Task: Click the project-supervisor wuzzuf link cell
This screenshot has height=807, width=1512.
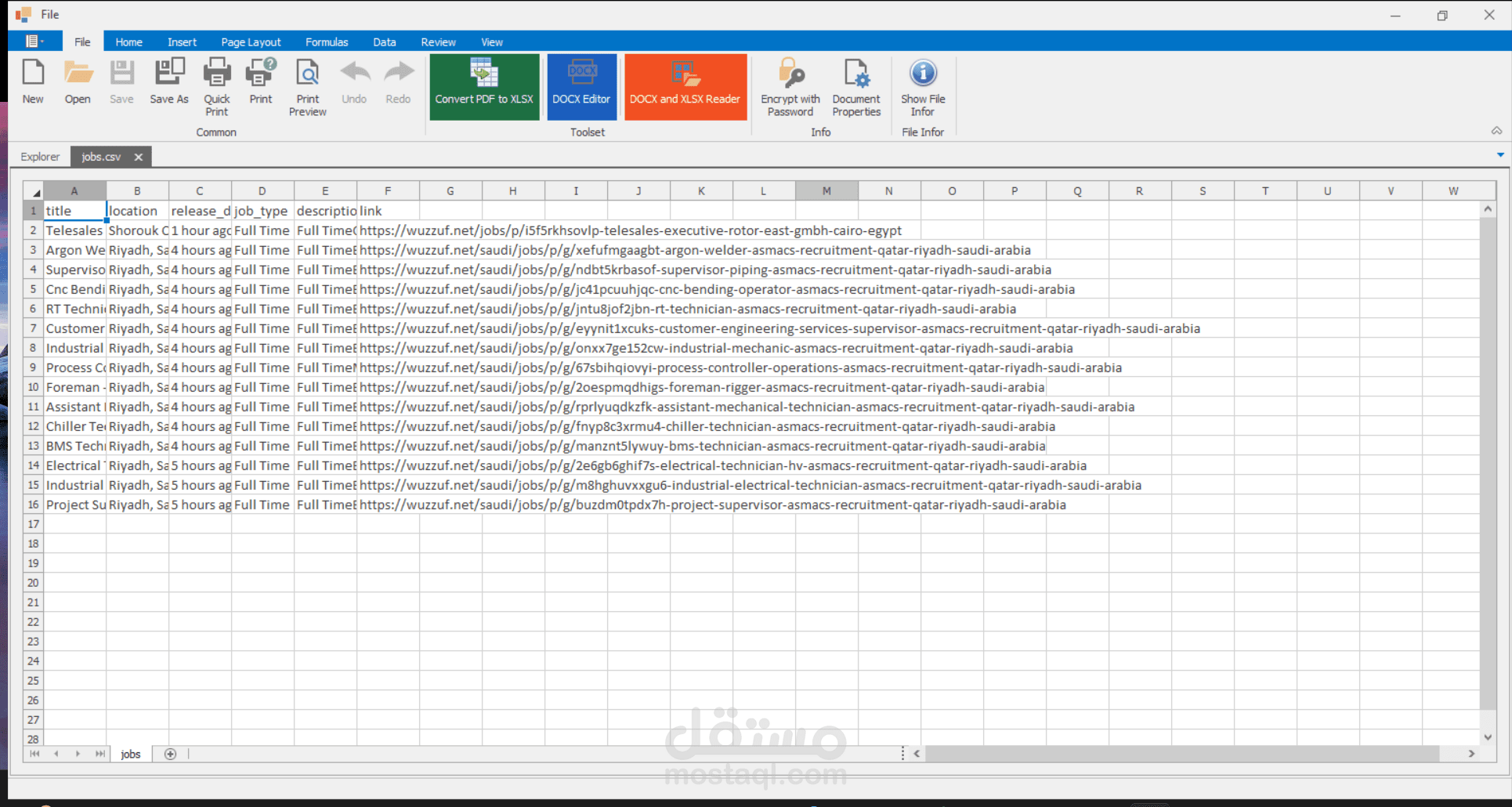Action: 713,505
